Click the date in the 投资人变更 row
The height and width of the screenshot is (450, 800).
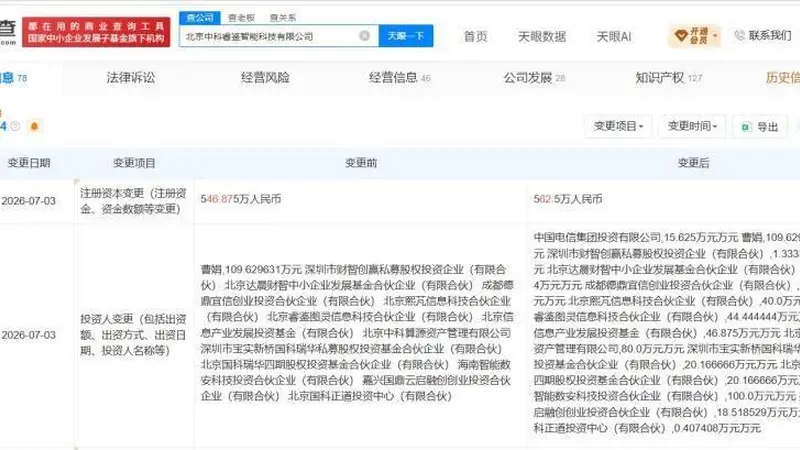pos(29,335)
